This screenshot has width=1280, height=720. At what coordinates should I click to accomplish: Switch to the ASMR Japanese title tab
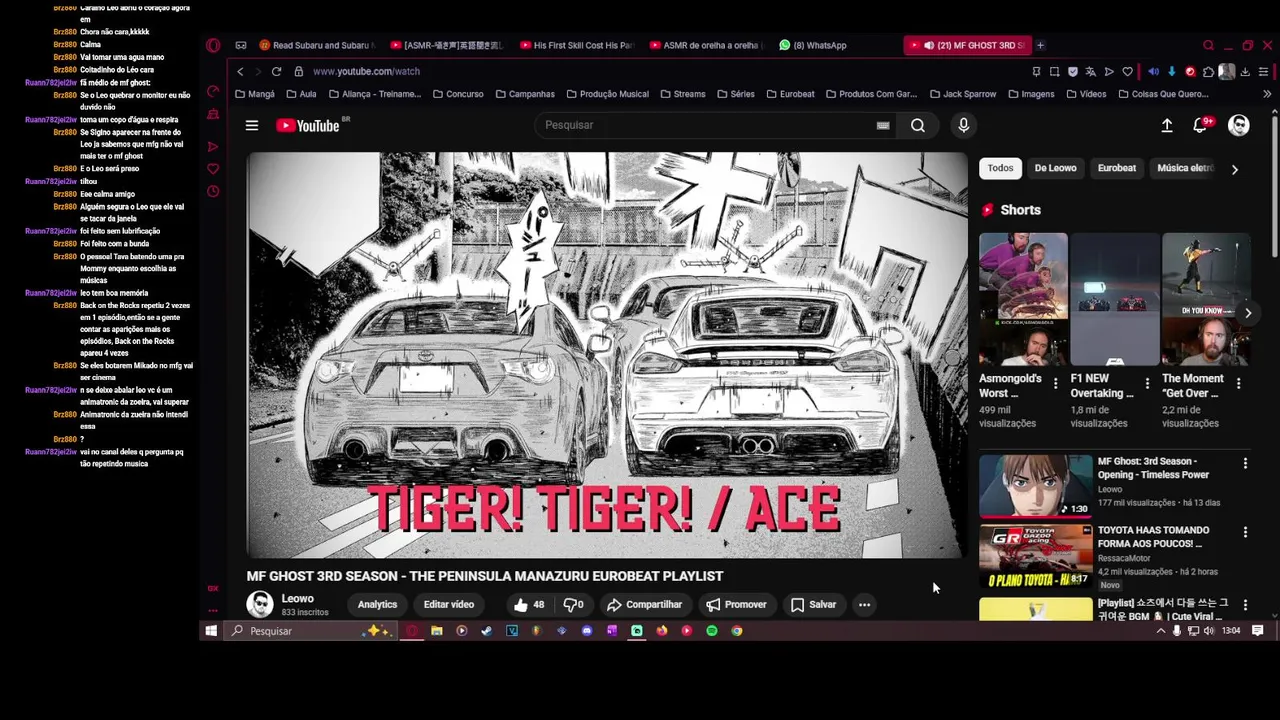448,45
